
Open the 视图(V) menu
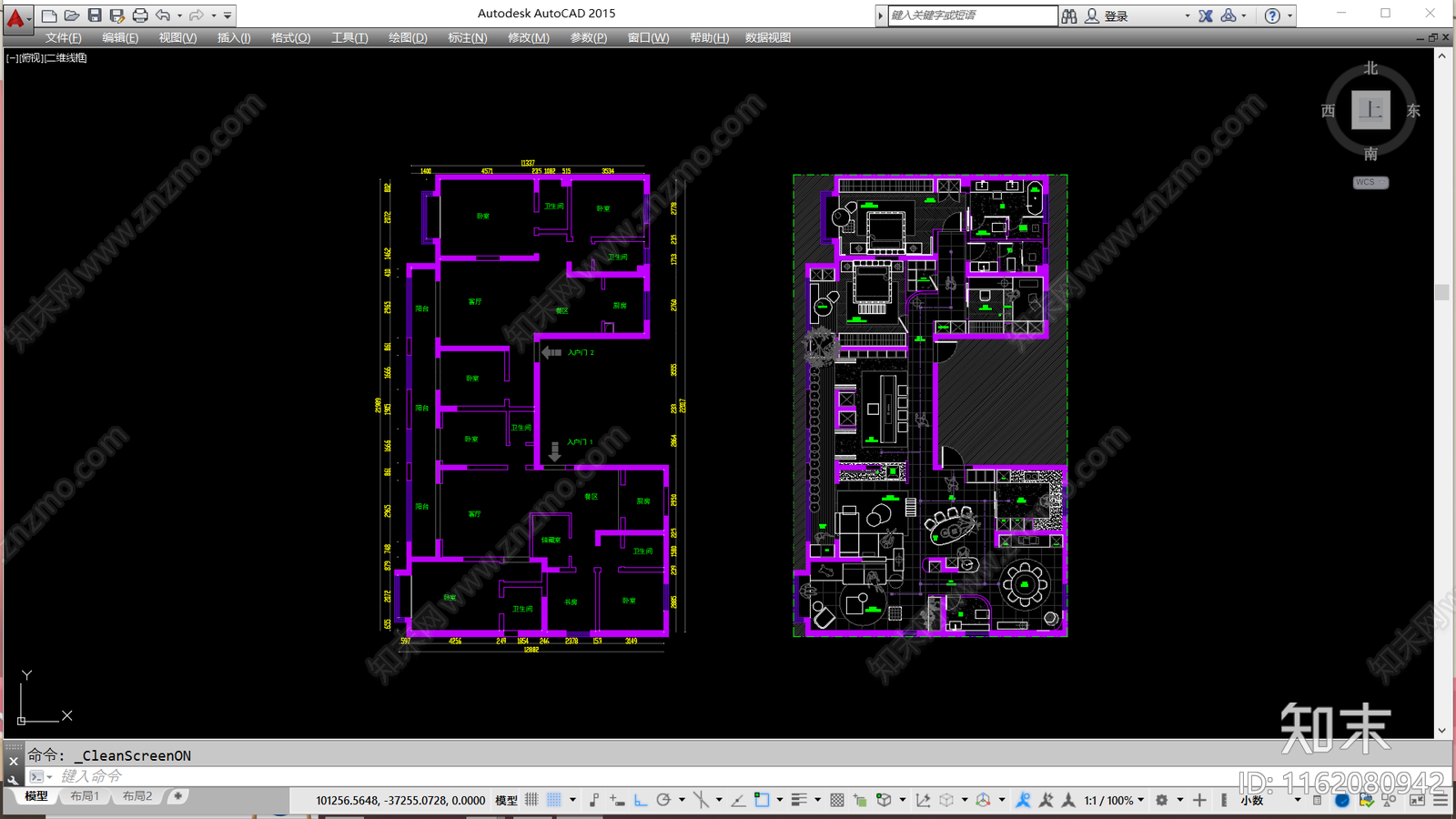coord(177,37)
